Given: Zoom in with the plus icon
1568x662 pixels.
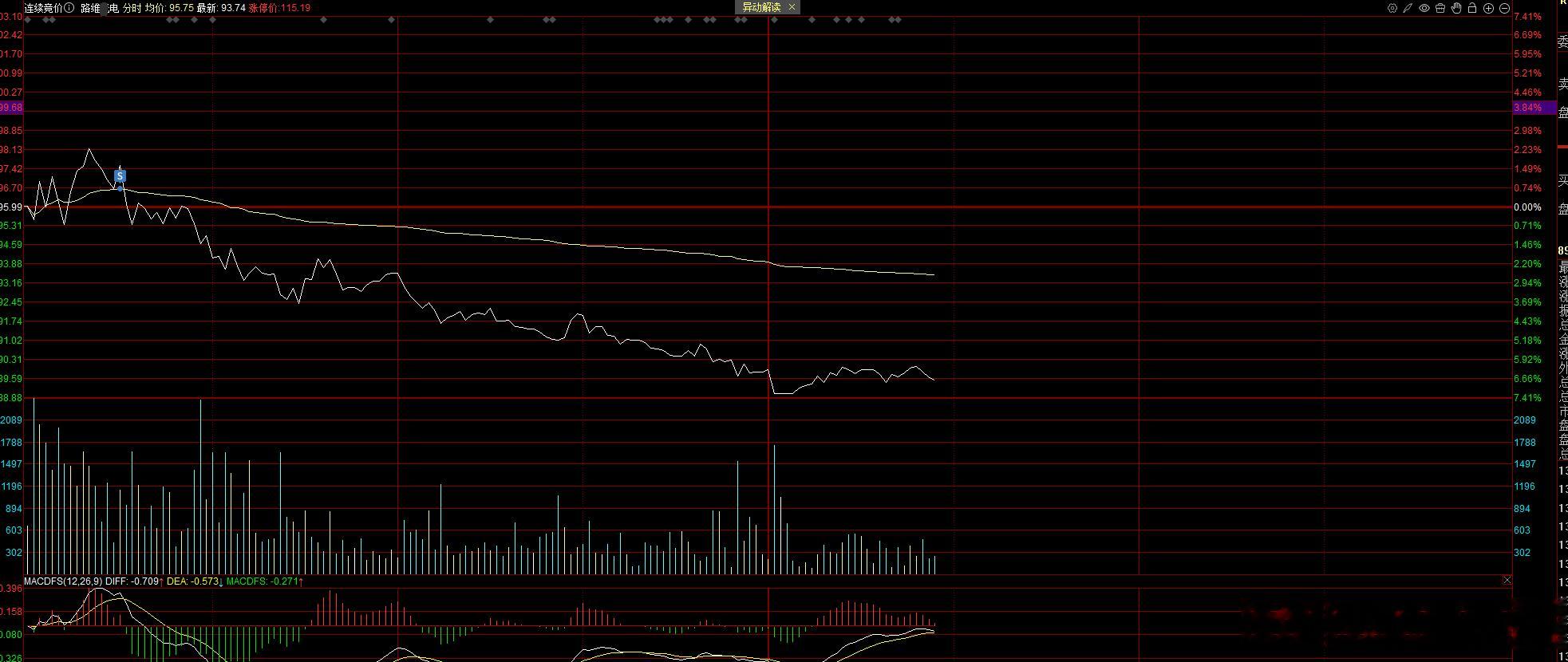Looking at the screenshot, I should [x=1488, y=8].
